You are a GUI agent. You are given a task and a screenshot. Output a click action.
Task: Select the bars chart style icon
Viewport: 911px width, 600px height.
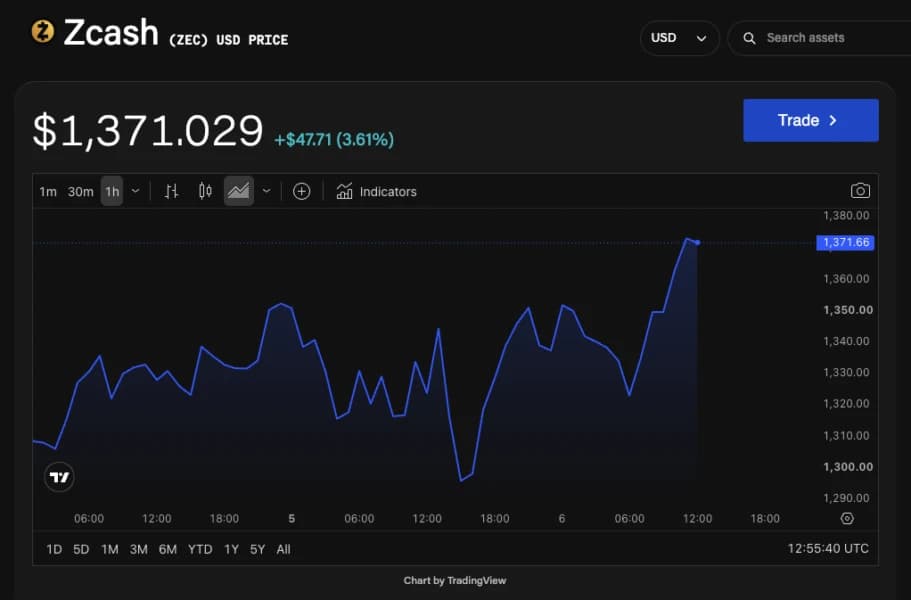point(171,191)
